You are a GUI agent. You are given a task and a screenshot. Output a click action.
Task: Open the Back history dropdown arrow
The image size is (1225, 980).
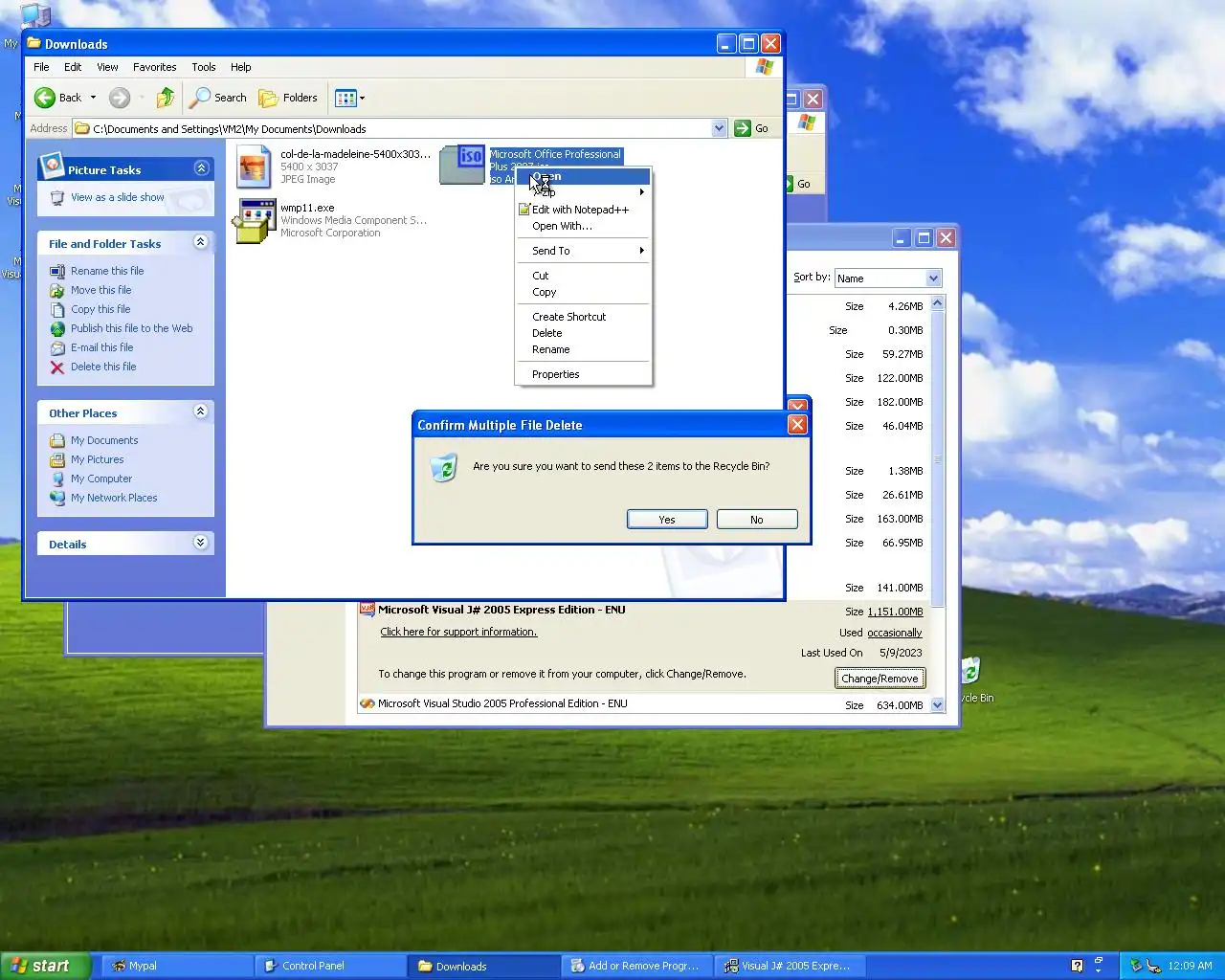point(93,98)
